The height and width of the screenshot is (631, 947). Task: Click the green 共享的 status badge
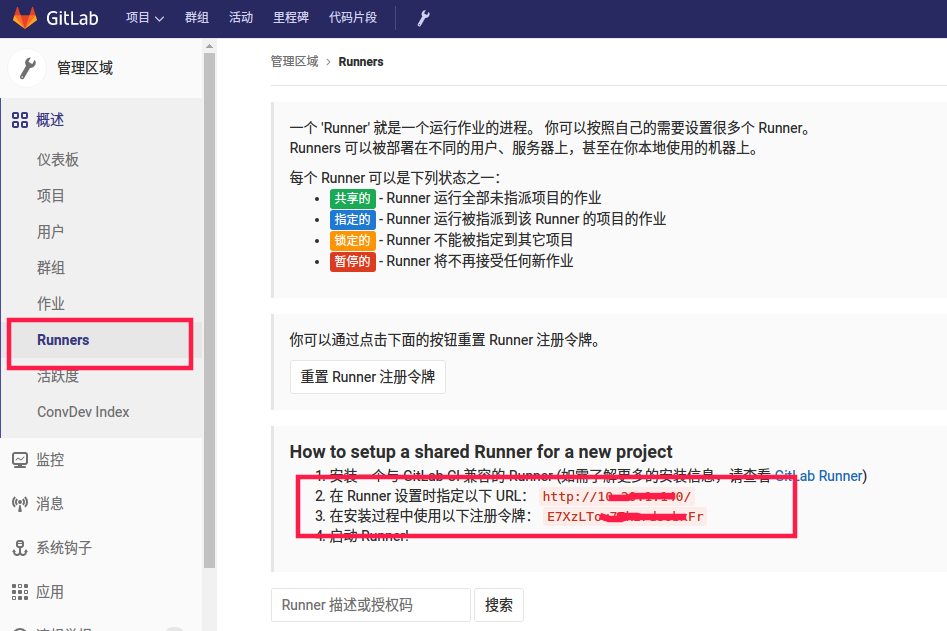coord(353,199)
